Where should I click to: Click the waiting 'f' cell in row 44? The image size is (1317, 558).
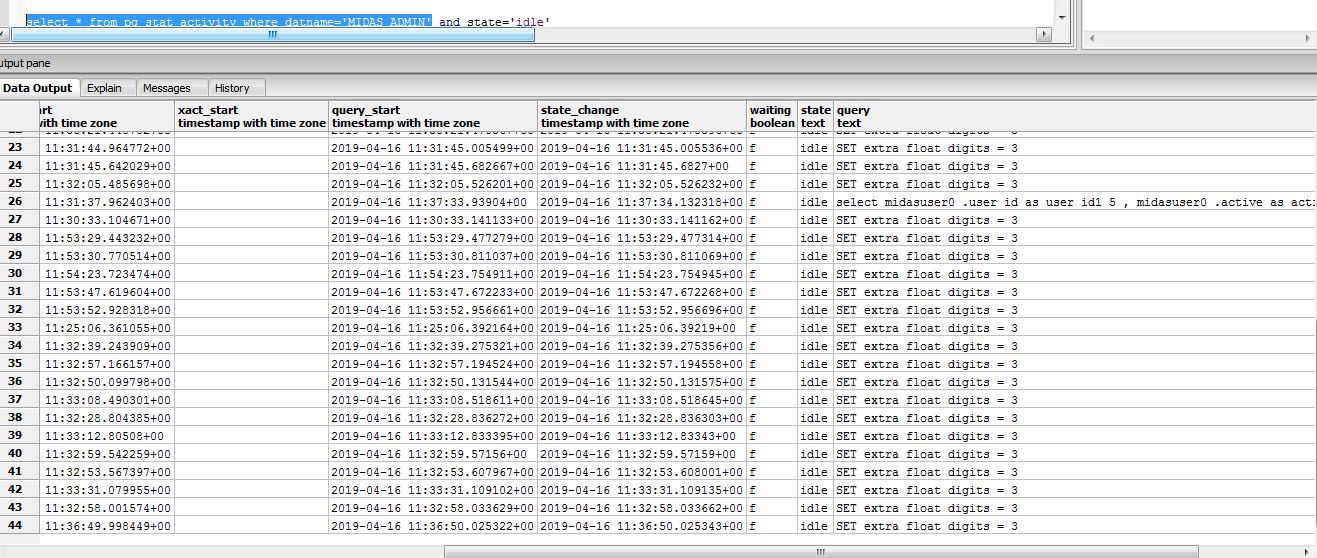click(772, 525)
